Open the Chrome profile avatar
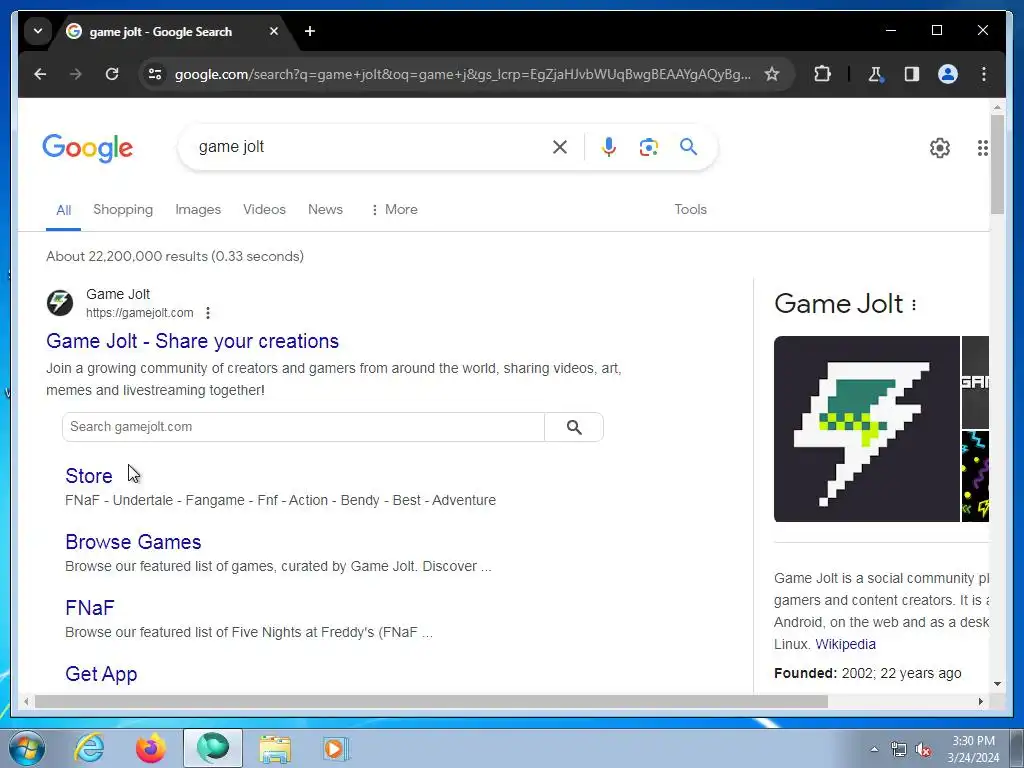The width and height of the screenshot is (1024, 768). click(948, 74)
